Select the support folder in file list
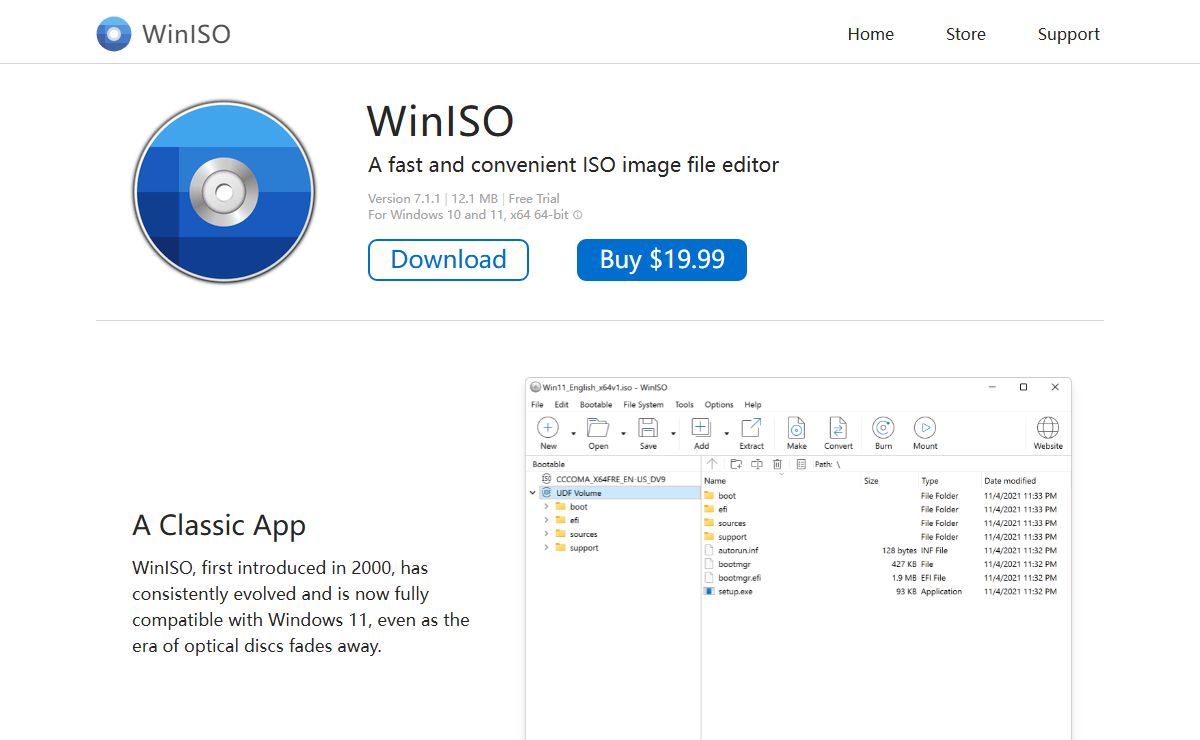The image size is (1200, 740). (x=732, y=537)
